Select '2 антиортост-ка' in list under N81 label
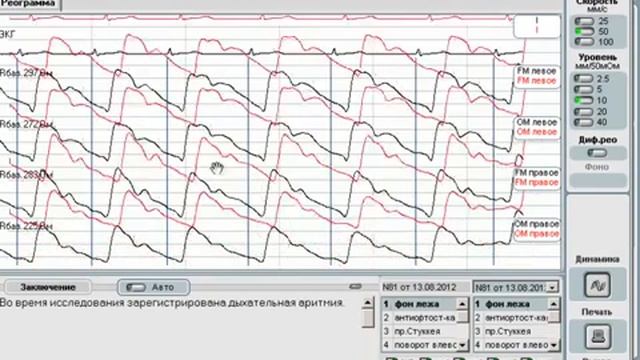The image size is (640, 360). pyautogui.click(x=419, y=318)
